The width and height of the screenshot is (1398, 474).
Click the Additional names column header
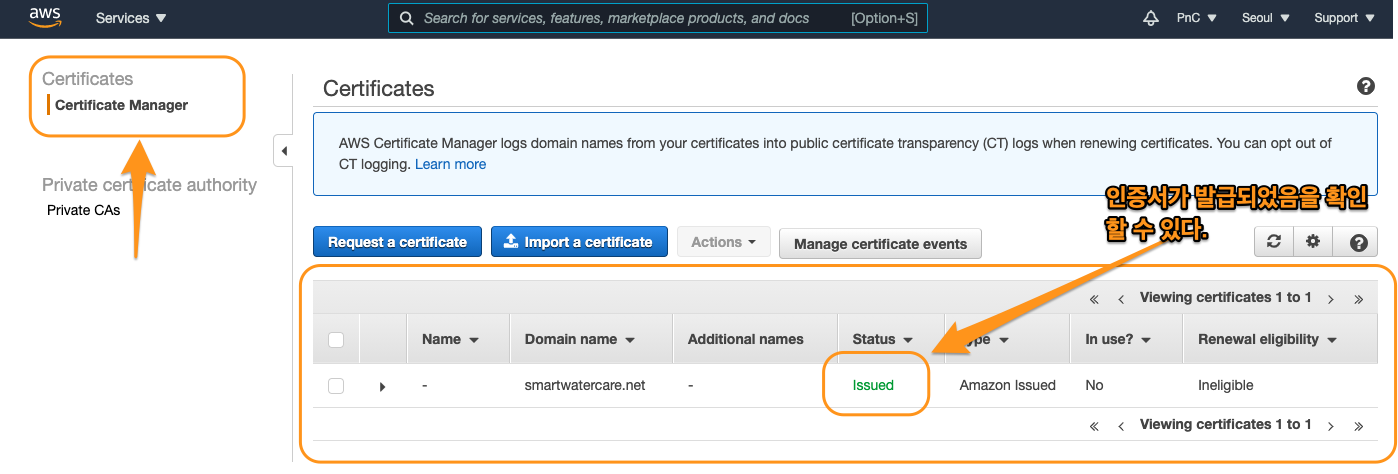coord(745,339)
